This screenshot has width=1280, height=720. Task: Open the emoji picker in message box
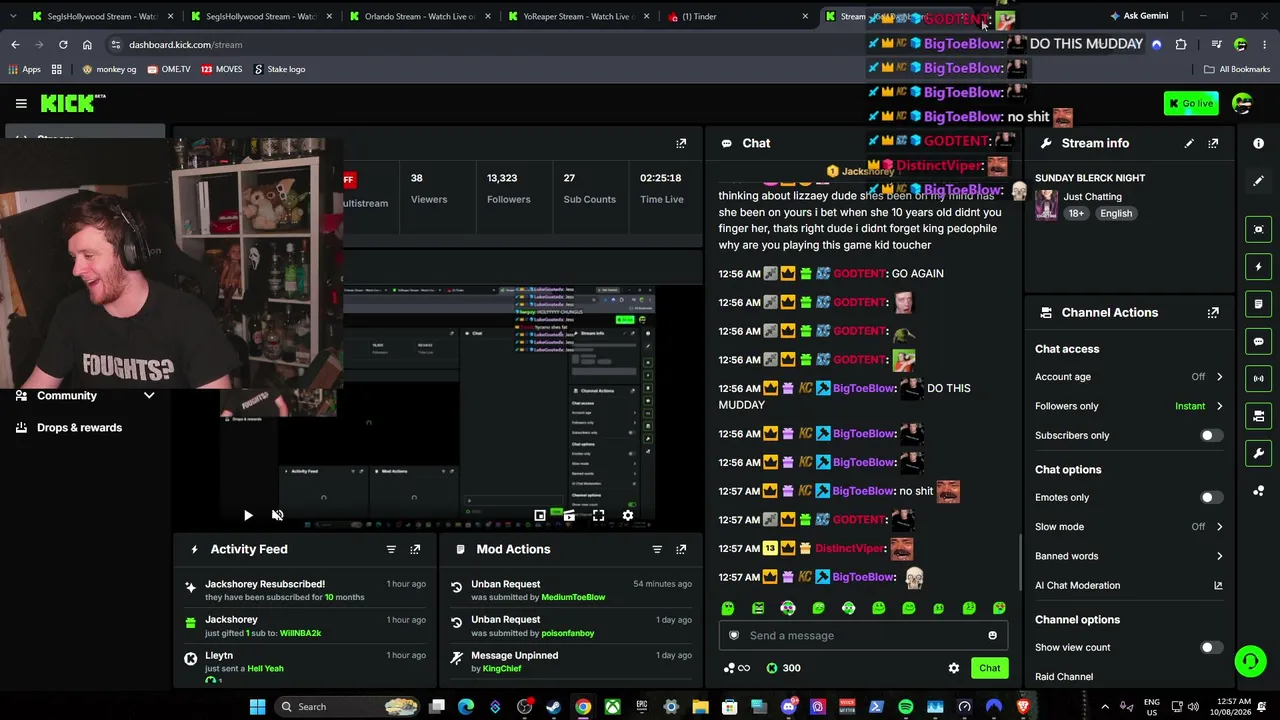pos(992,636)
